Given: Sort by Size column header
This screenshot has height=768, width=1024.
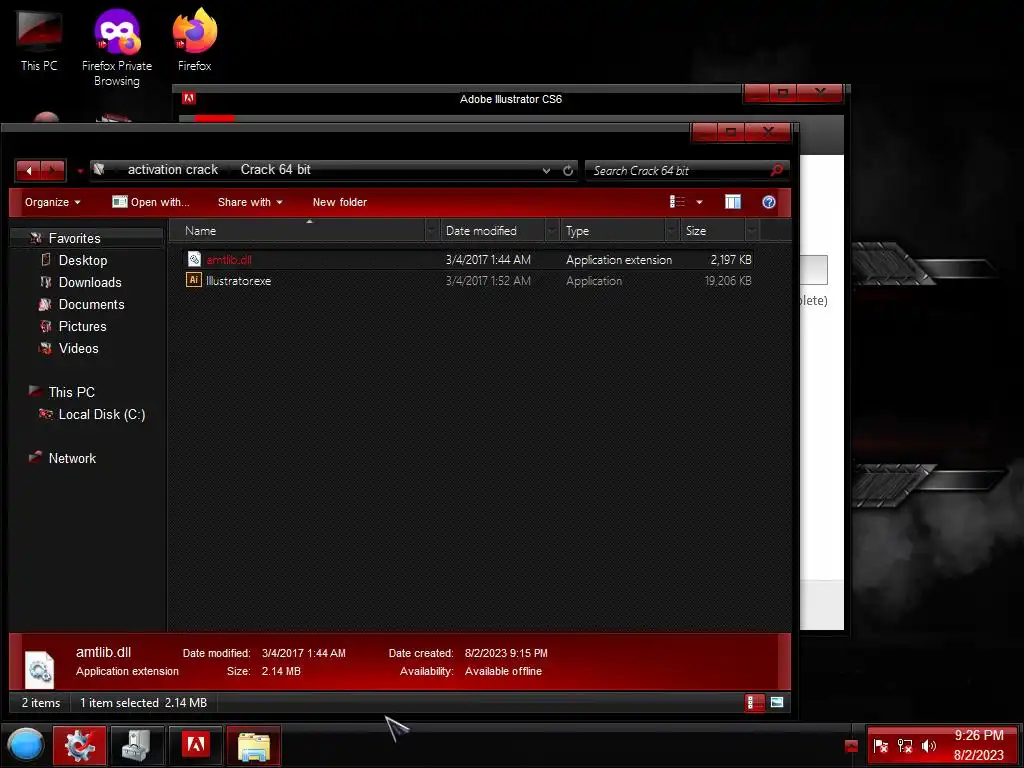Looking at the screenshot, I should pyautogui.click(x=712, y=231).
